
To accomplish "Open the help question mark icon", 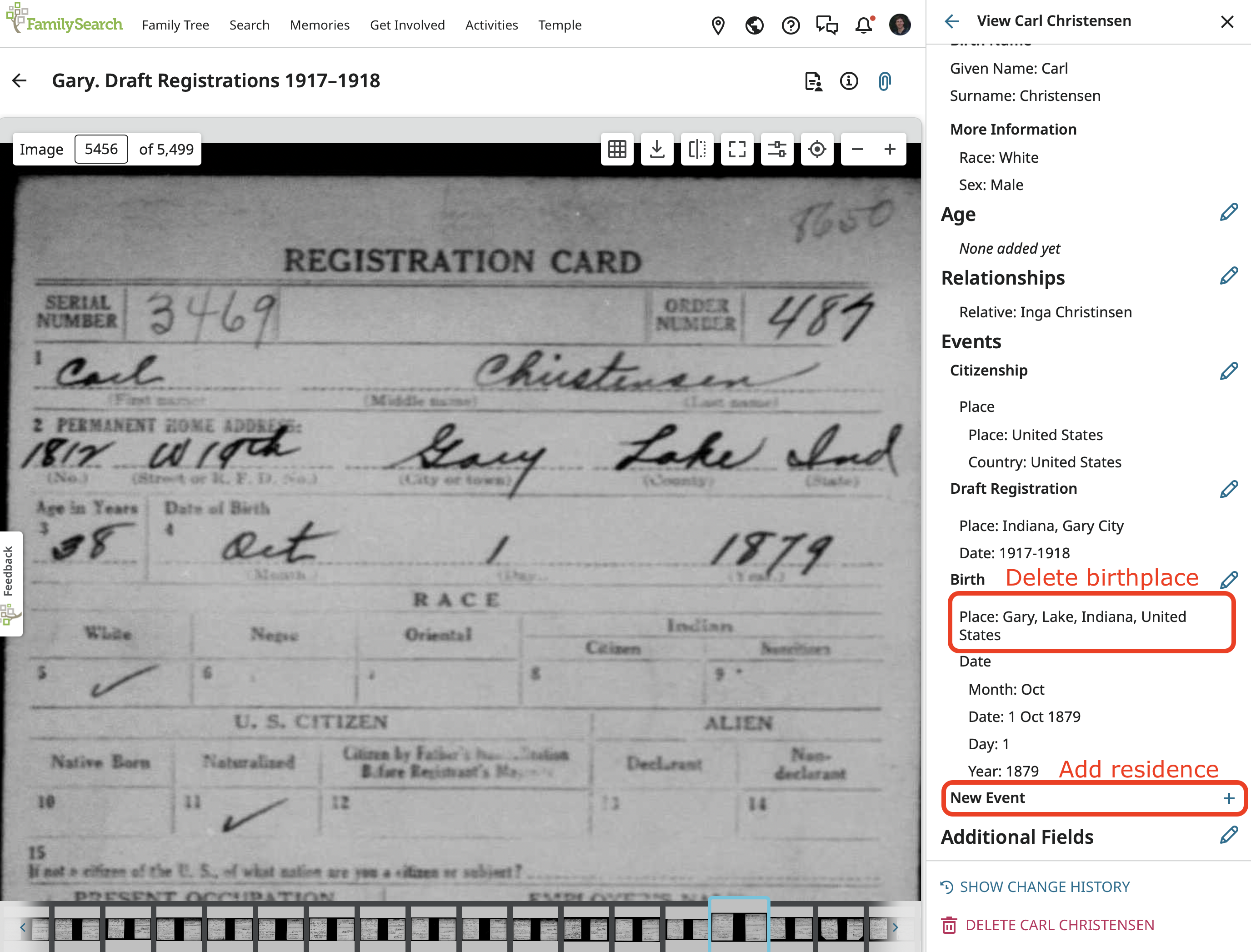I will pos(791,25).
